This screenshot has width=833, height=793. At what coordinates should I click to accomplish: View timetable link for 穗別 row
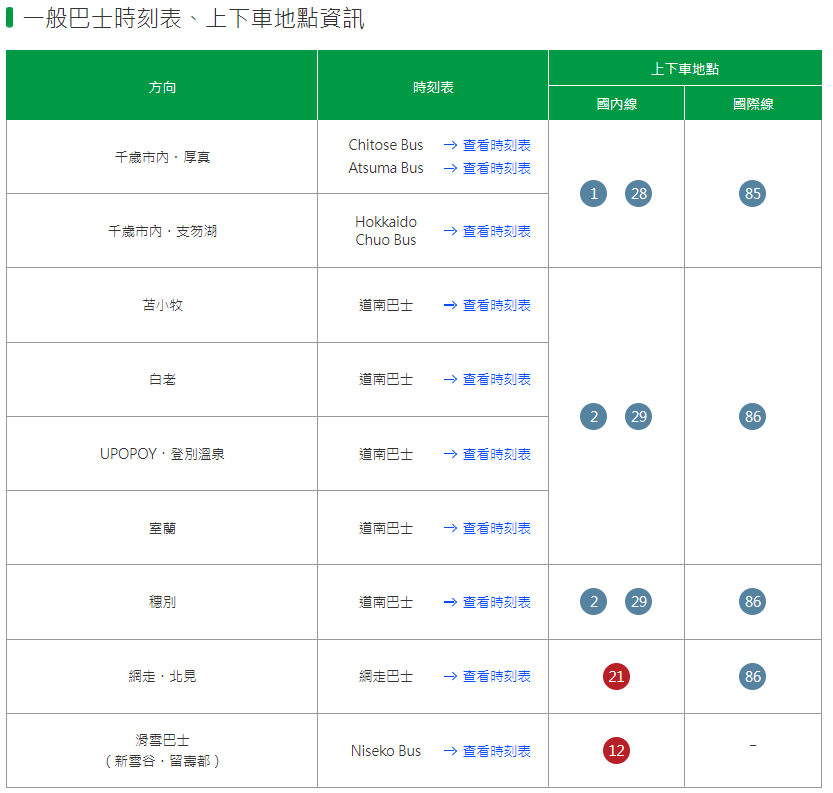point(487,603)
